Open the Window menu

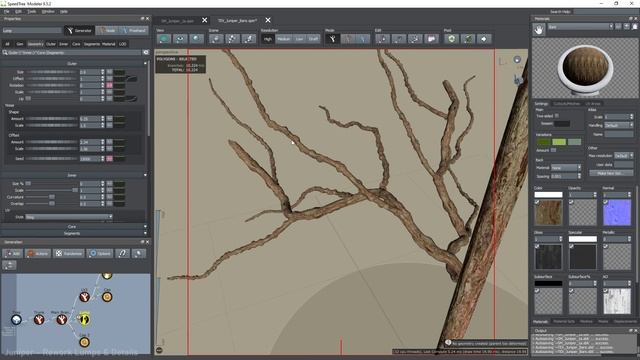48,11
